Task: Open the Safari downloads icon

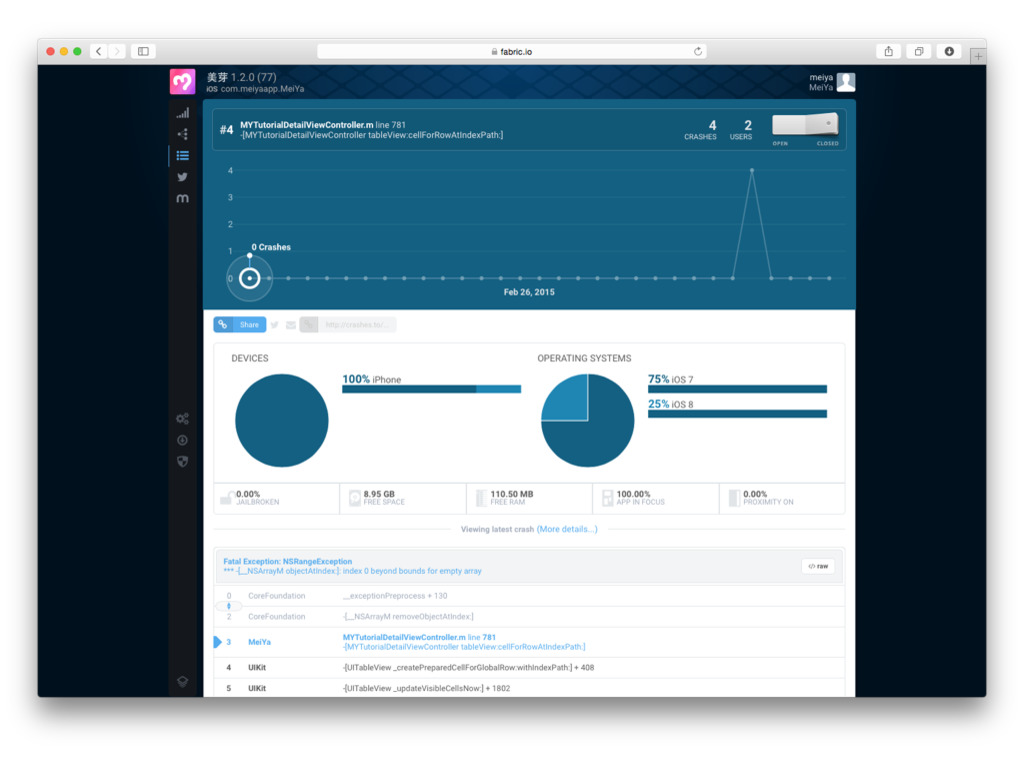Action: click(x=949, y=51)
